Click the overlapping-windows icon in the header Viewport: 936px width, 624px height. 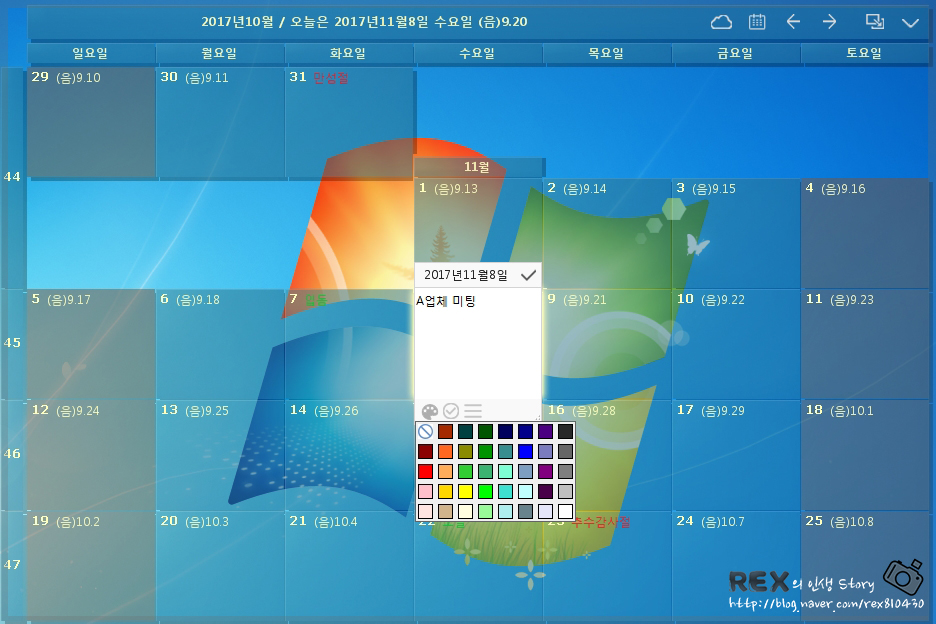pyautogui.click(x=875, y=22)
